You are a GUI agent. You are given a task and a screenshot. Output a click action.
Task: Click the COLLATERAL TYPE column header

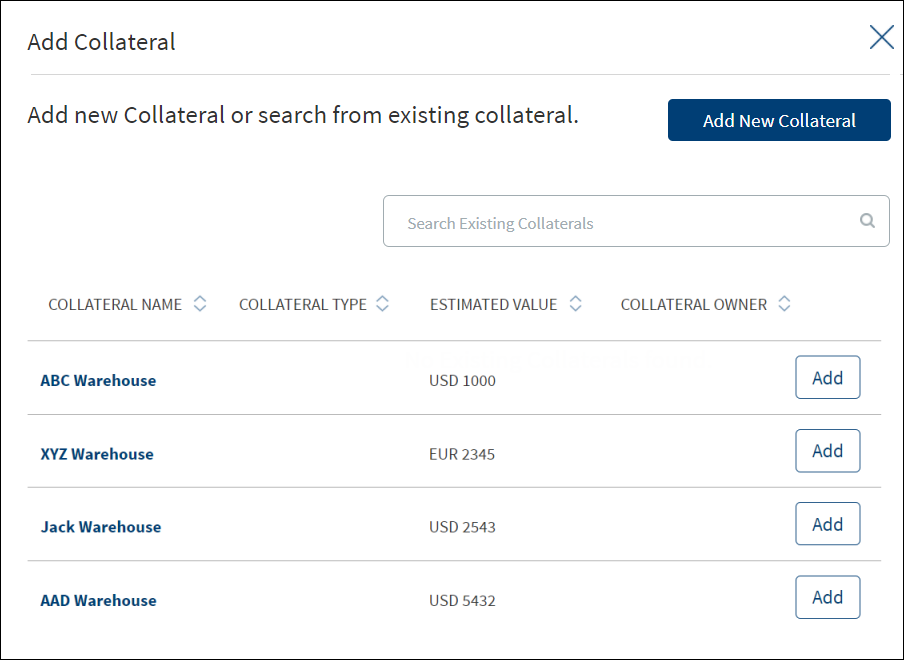[303, 304]
